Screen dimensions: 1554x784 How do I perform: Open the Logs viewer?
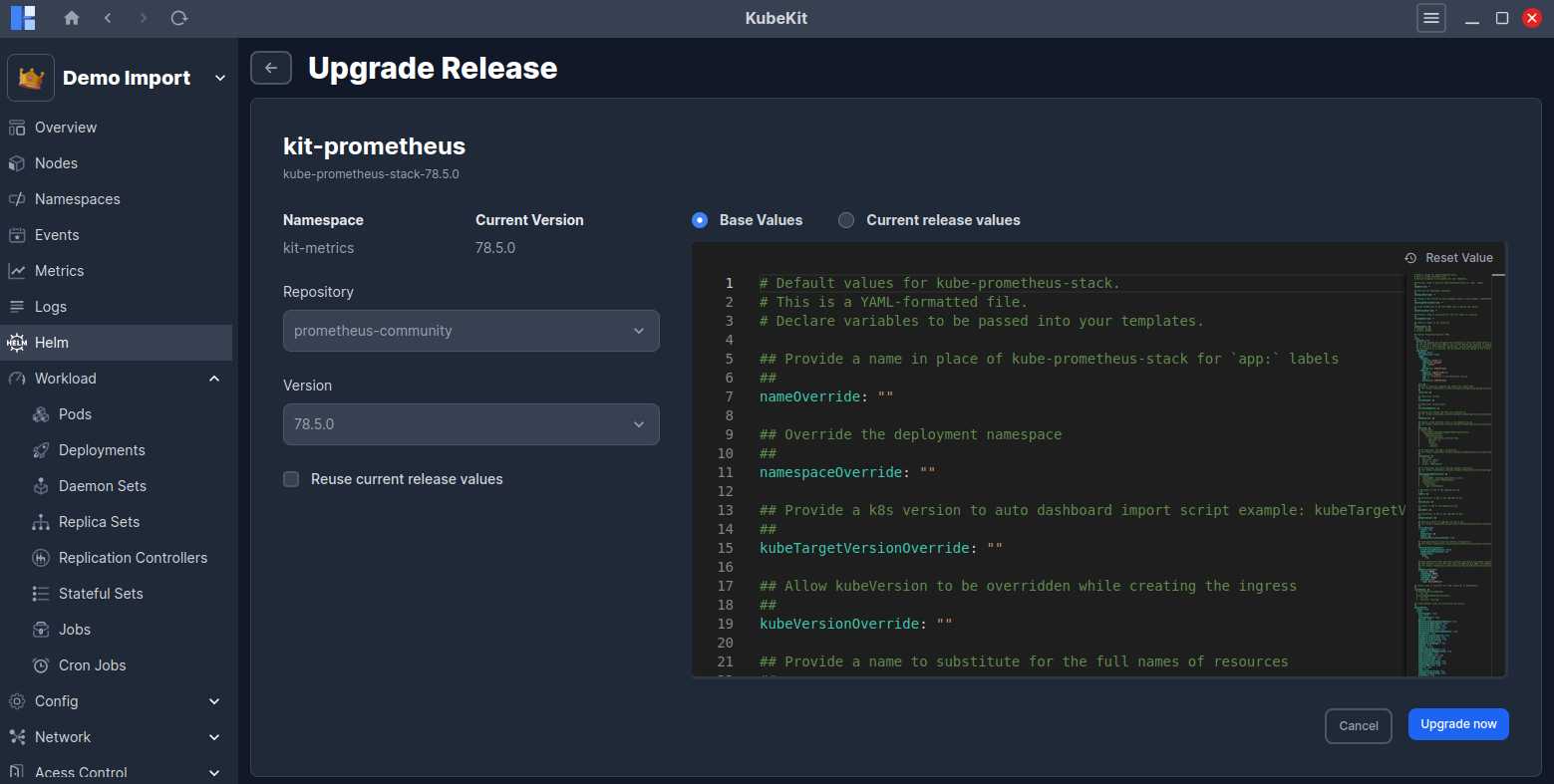(17, 306)
